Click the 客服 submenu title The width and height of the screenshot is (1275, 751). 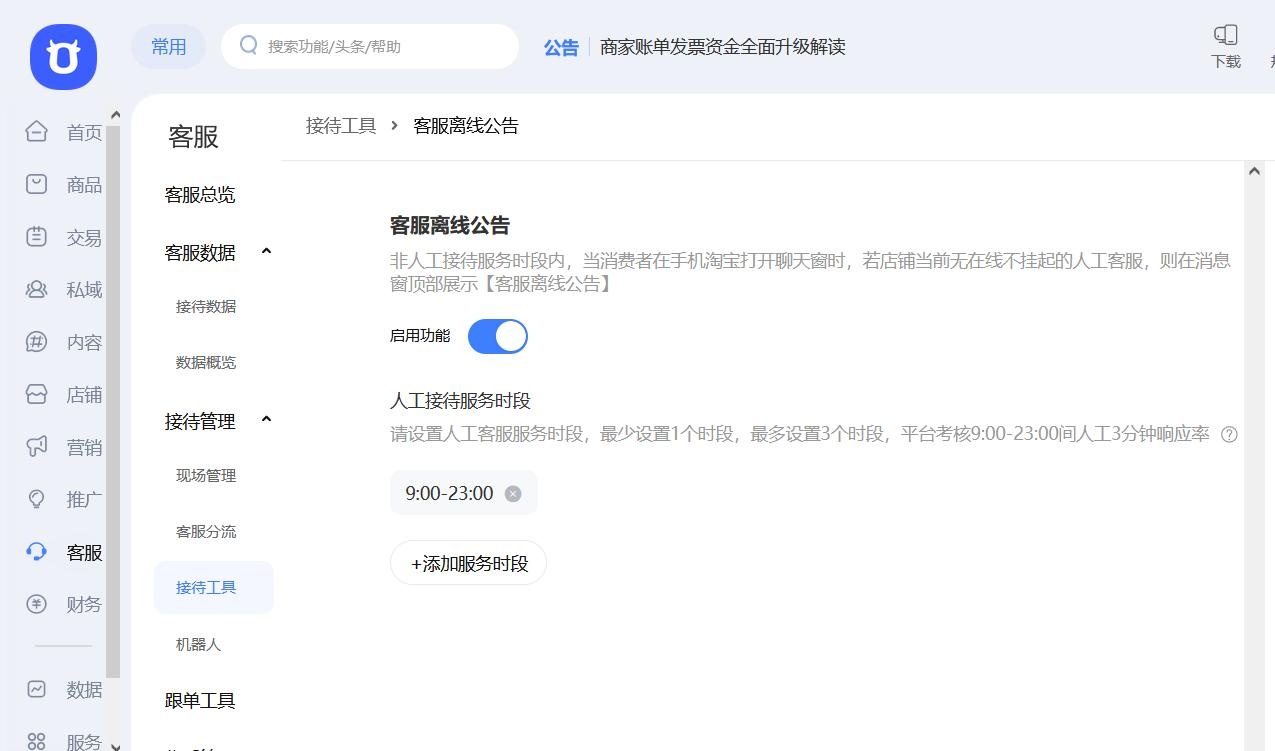click(x=193, y=136)
